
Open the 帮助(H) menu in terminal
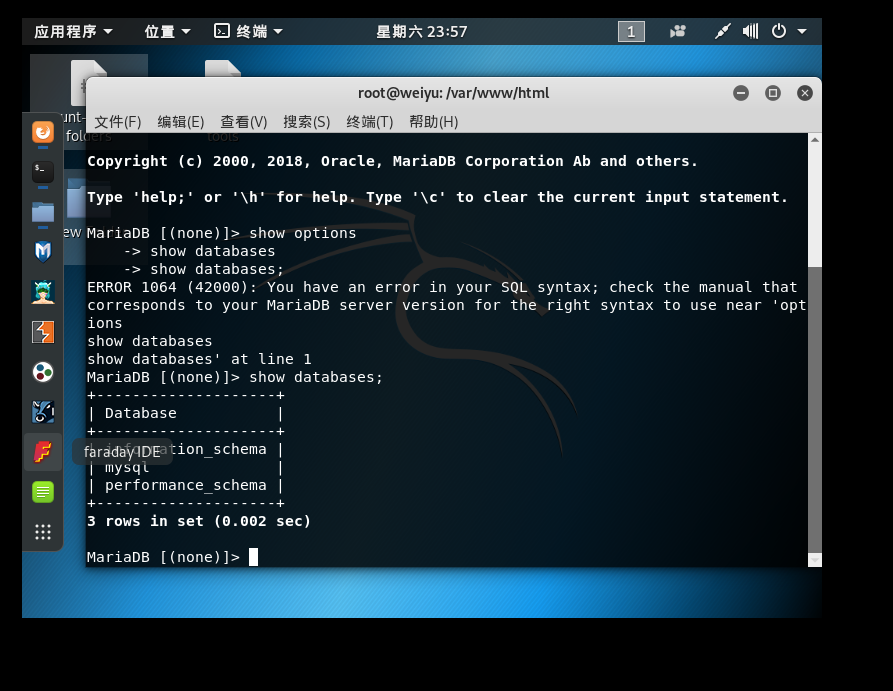click(433, 122)
